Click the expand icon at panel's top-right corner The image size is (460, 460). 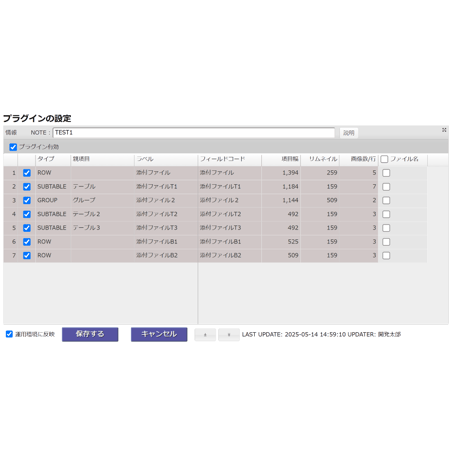click(444, 130)
